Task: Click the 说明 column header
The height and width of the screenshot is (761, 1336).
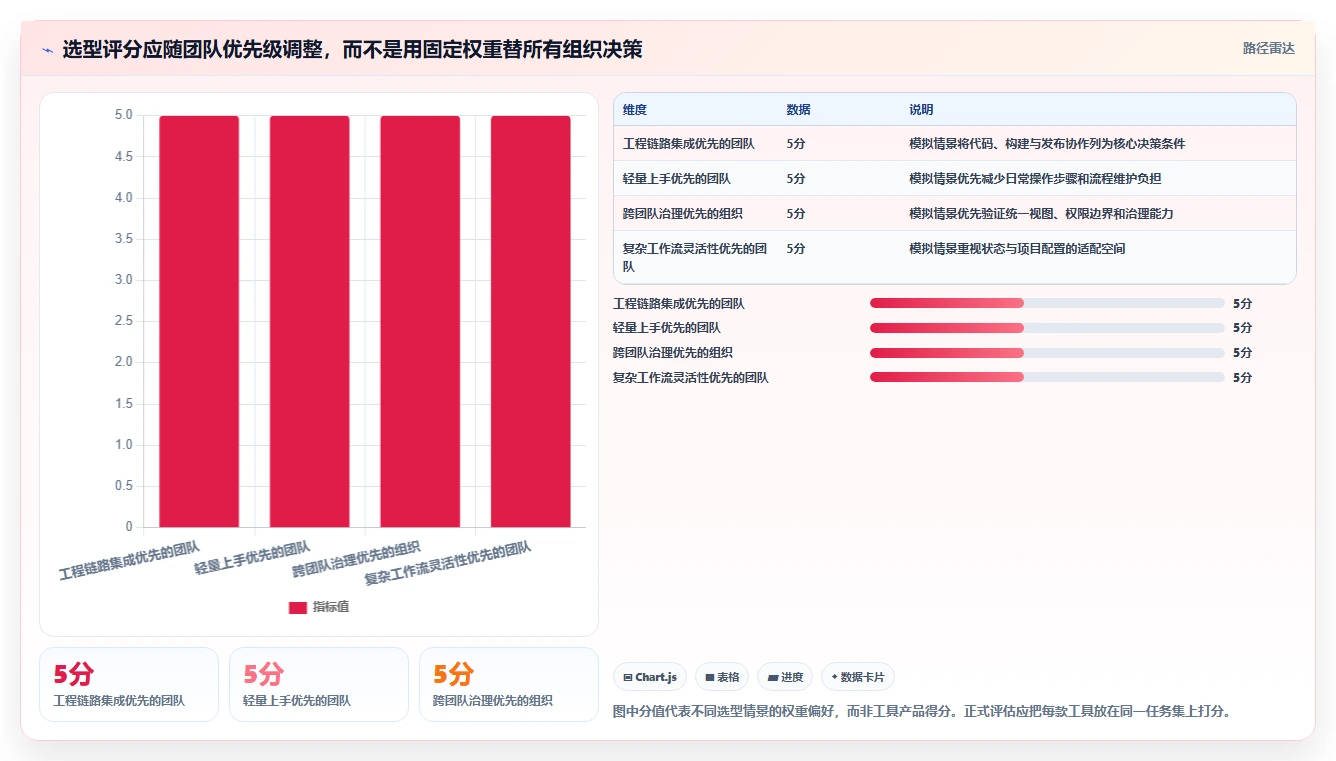Action: pos(921,110)
